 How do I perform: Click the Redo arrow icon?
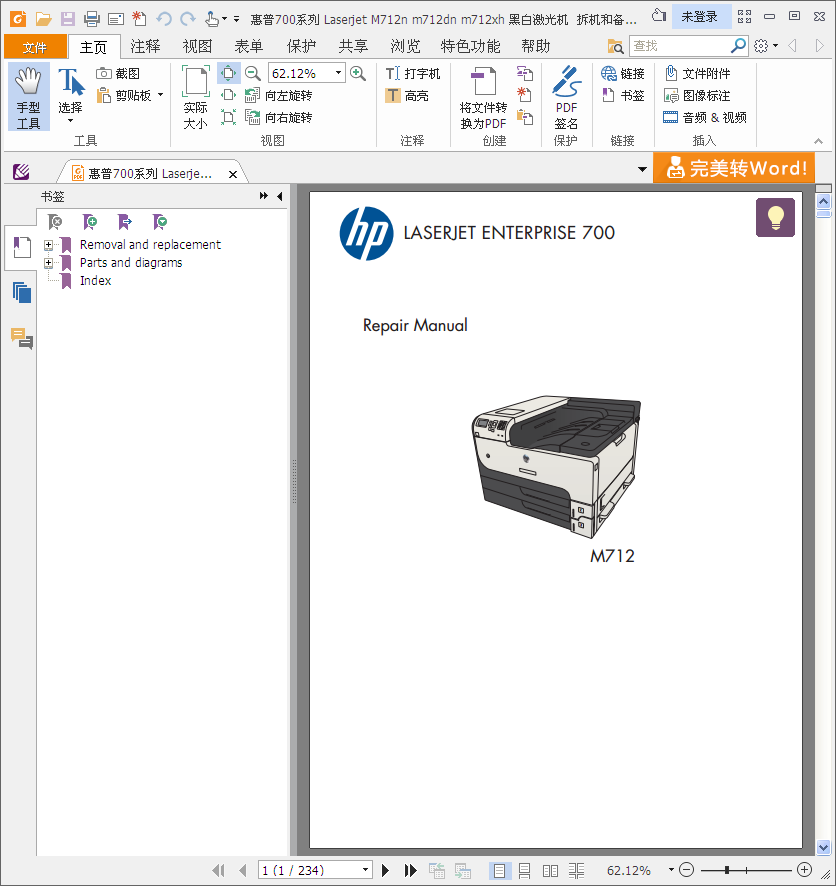pos(188,19)
